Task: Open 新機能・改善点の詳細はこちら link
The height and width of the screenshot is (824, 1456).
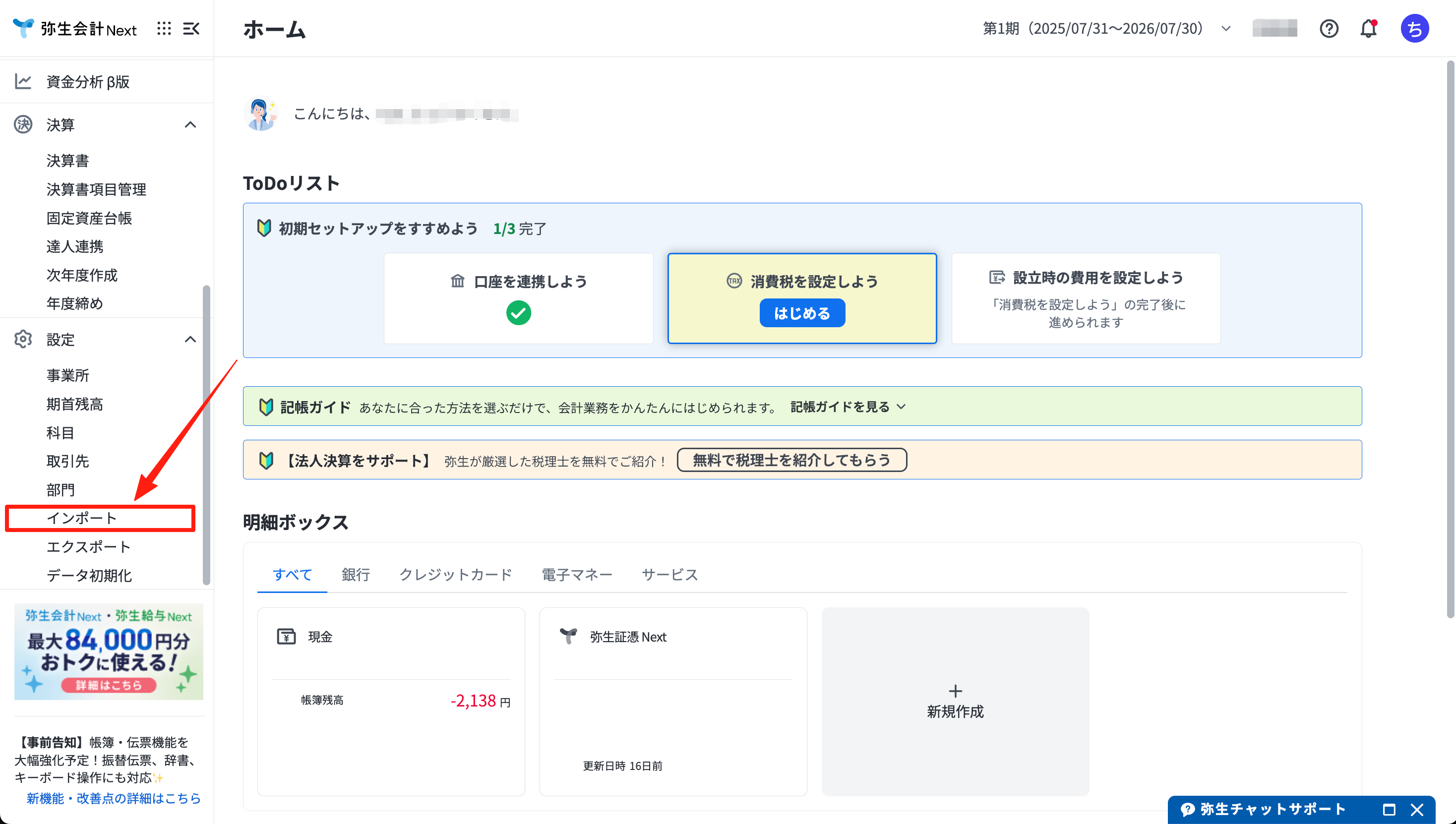Action: coord(114,799)
